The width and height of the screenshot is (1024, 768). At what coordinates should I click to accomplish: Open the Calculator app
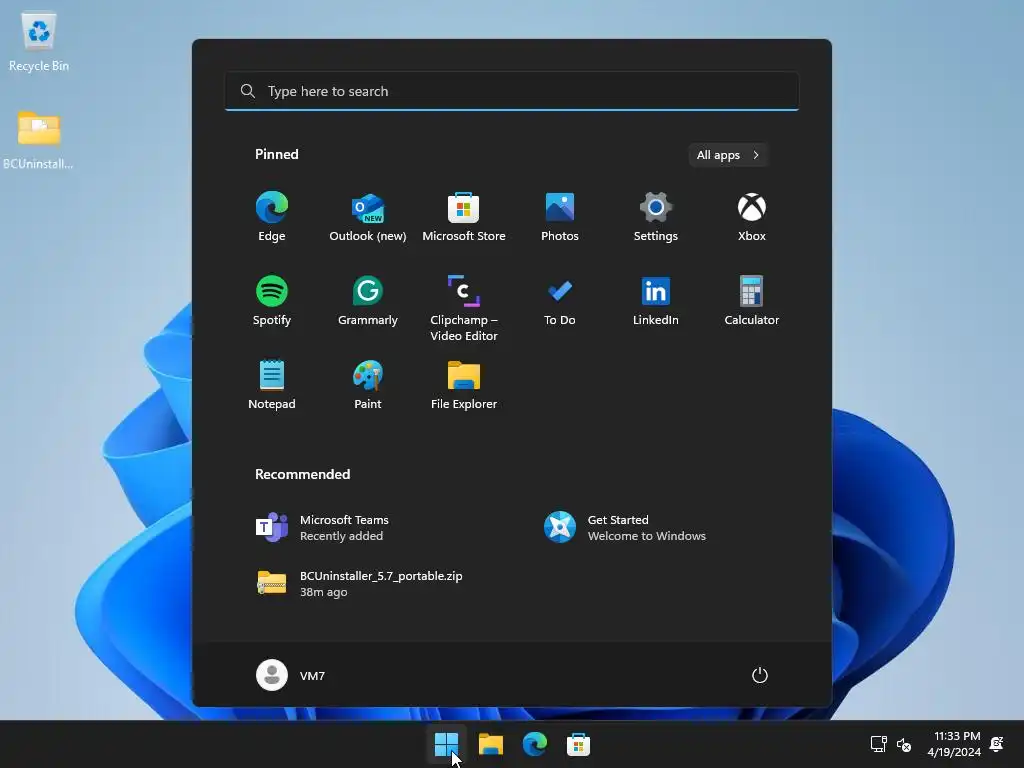tap(752, 300)
